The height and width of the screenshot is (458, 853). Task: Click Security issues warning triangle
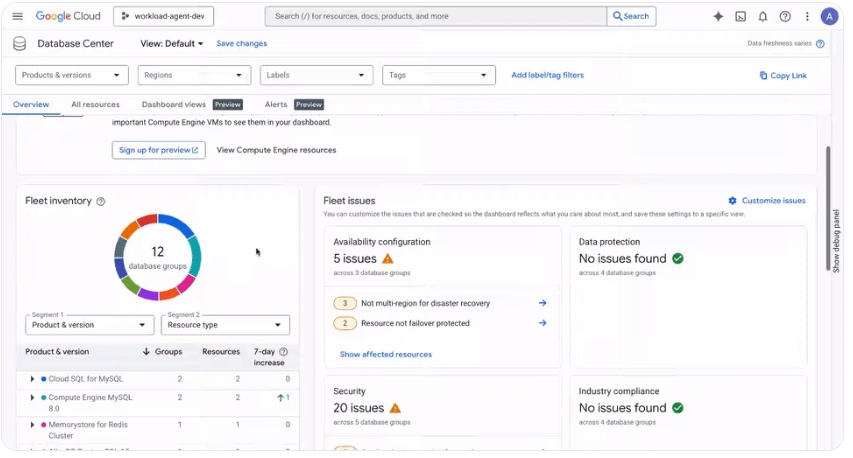coord(395,408)
